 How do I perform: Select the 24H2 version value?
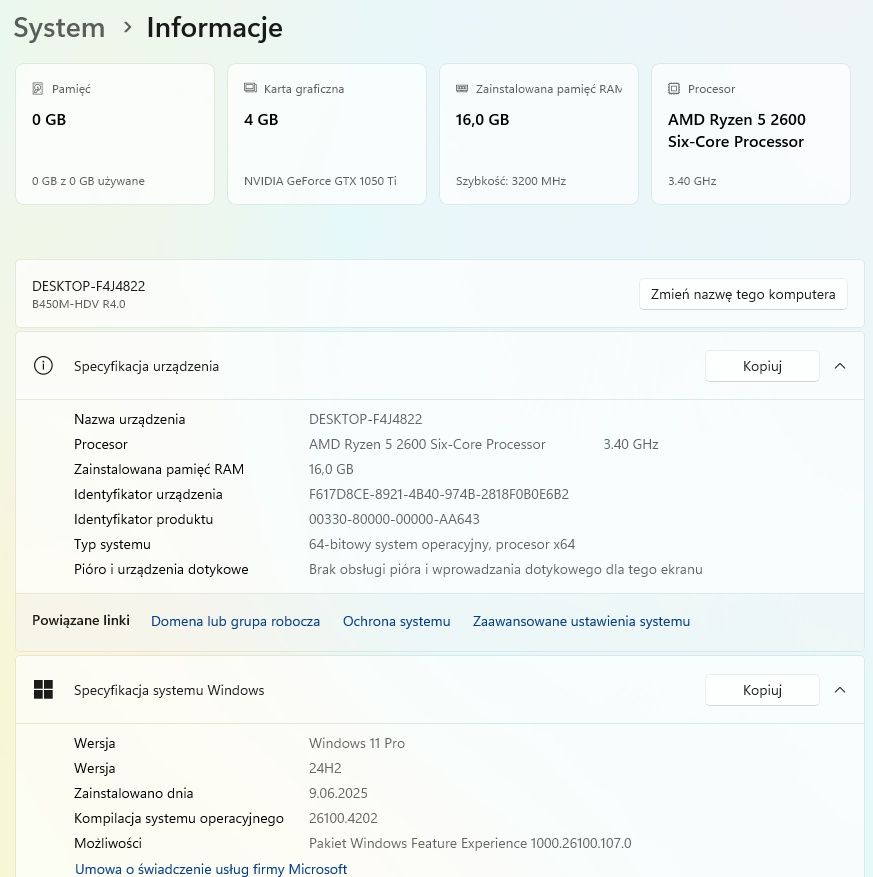325,768
